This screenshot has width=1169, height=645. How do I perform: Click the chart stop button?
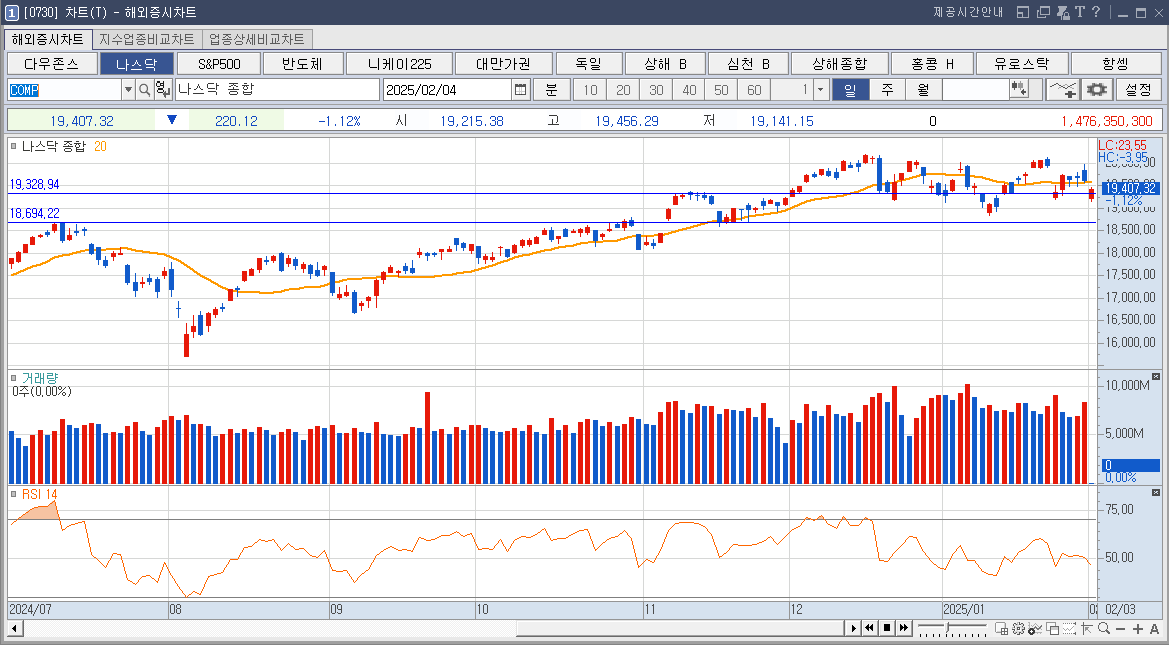click(886, 629)
